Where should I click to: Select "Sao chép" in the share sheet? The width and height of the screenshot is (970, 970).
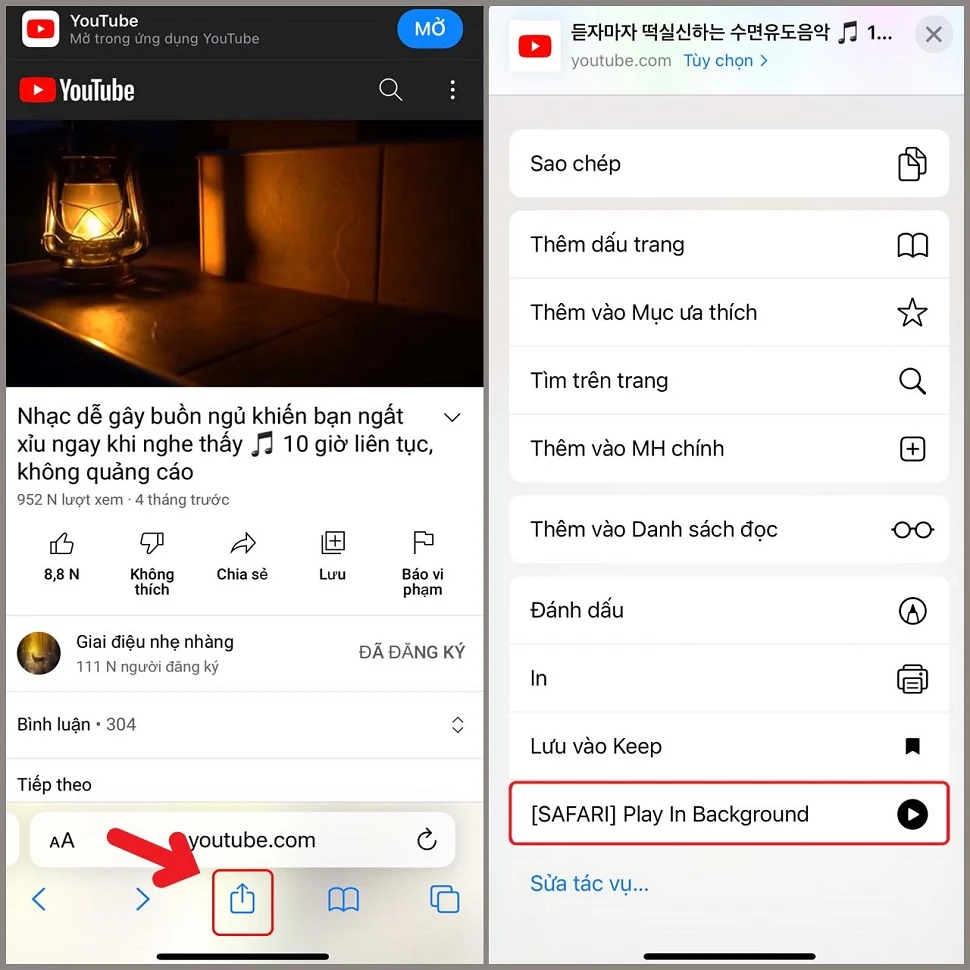coord(729,163)
